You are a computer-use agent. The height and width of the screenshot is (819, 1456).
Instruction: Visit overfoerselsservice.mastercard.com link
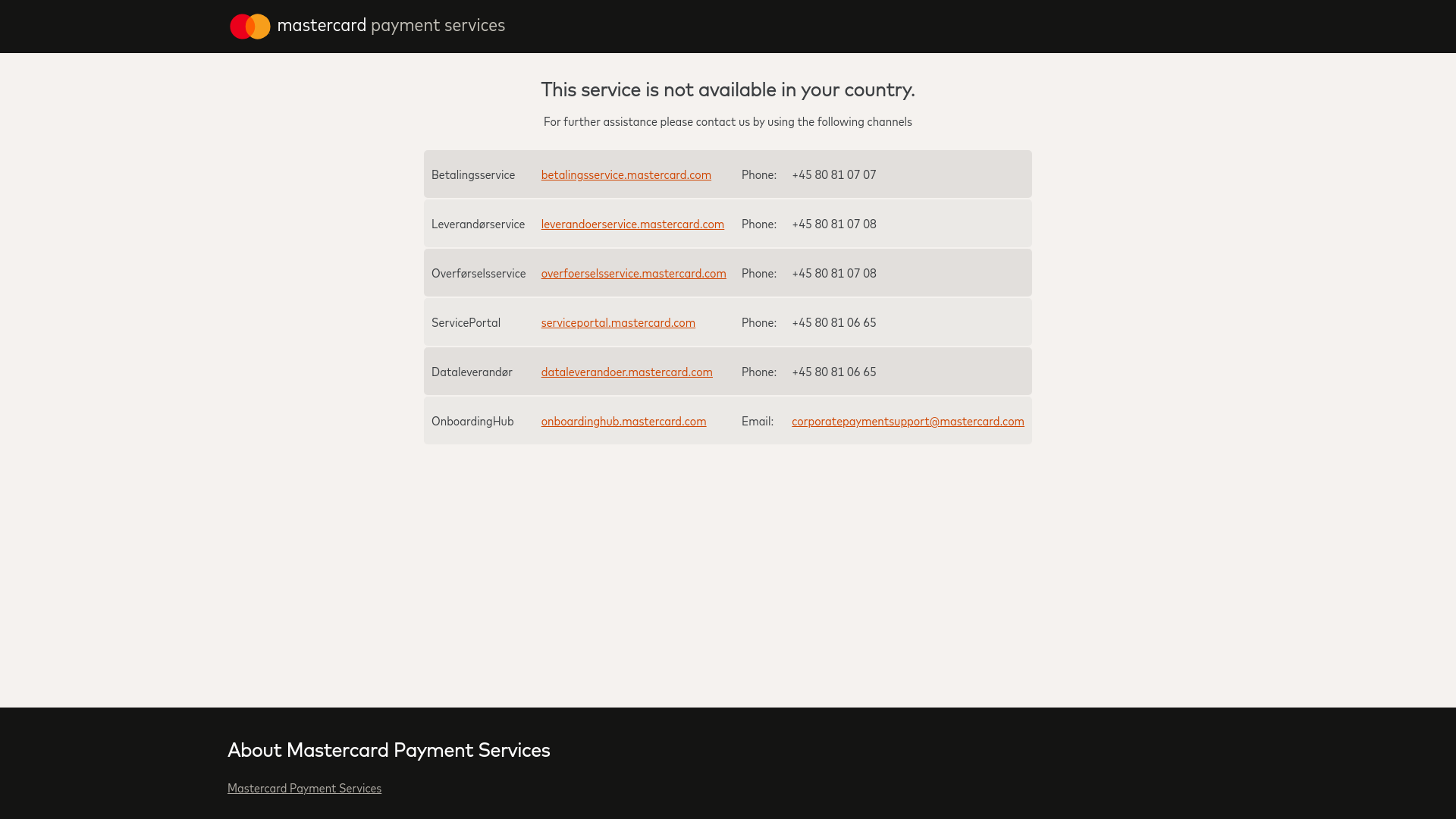pos(634,273)
